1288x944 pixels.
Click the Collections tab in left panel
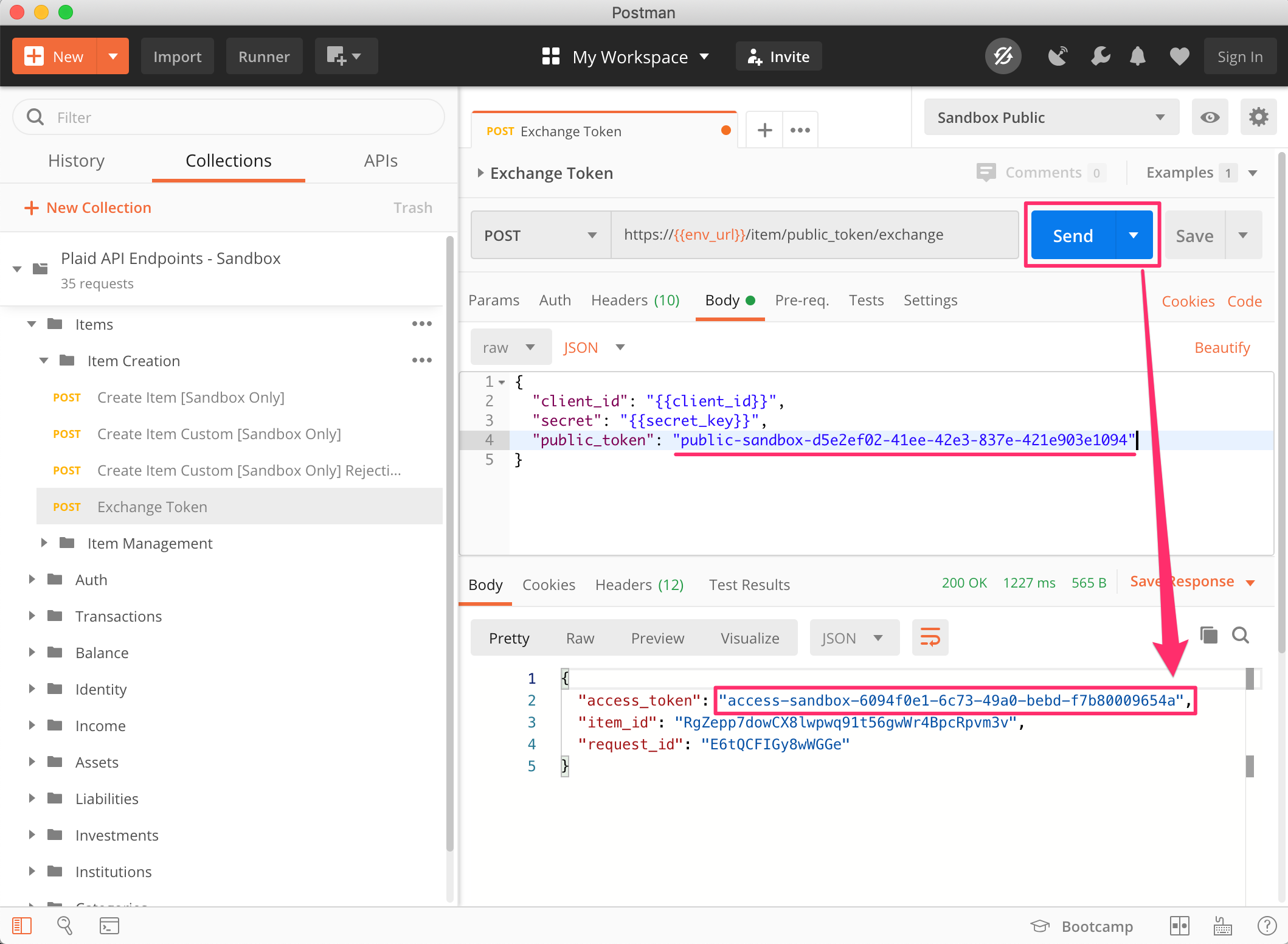[228, 160]
